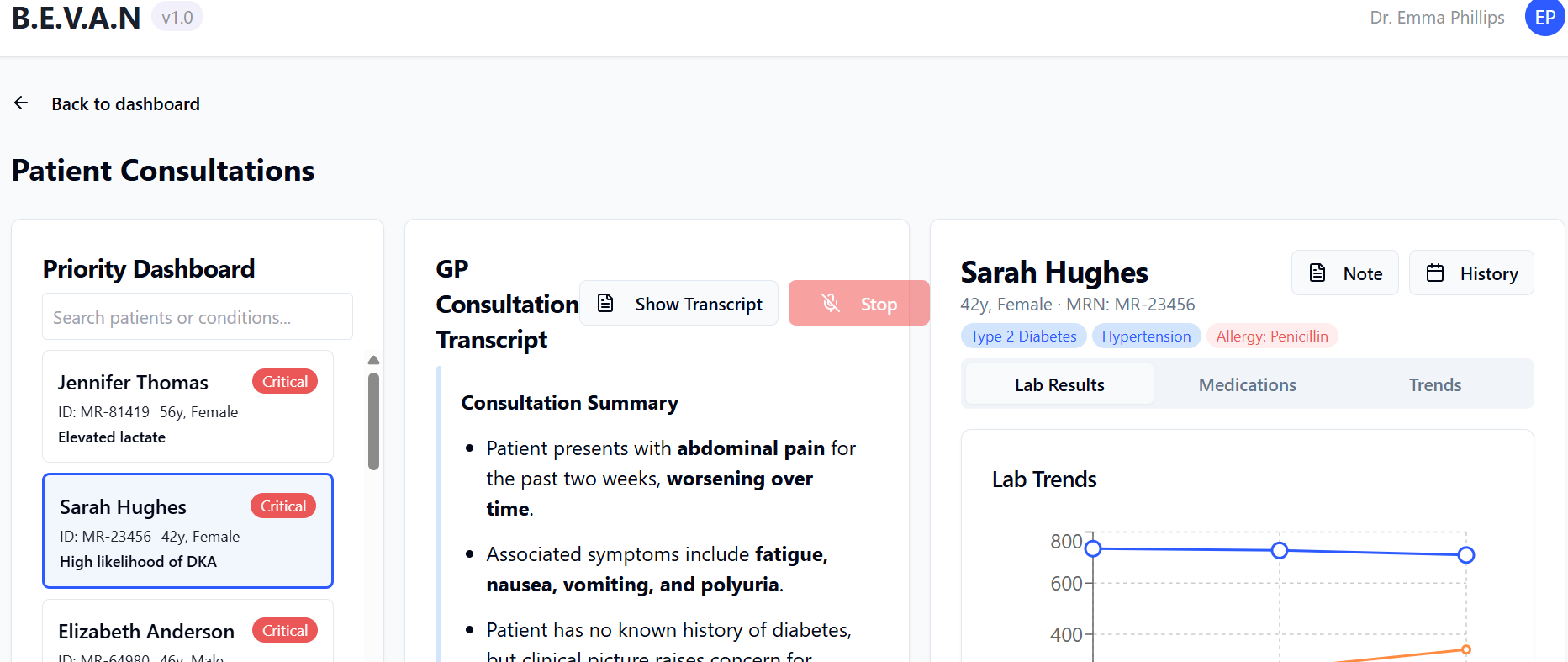Stop the recording
The image size is (1568, 662).
pos(859,303)
